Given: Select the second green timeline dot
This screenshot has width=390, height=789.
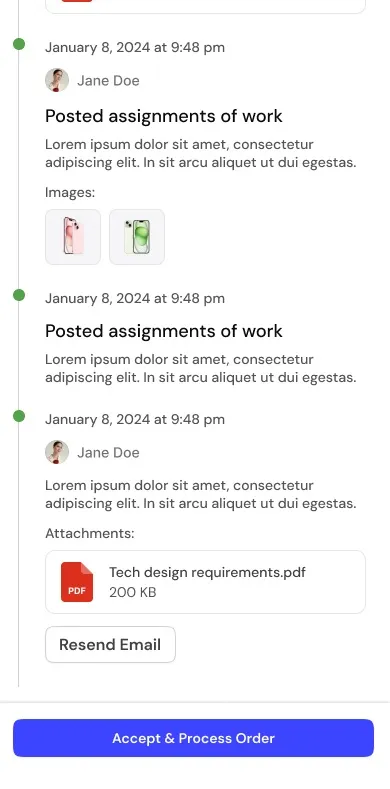Looking at the screenshot, I should pyautogui.click(x=19, y=295).
